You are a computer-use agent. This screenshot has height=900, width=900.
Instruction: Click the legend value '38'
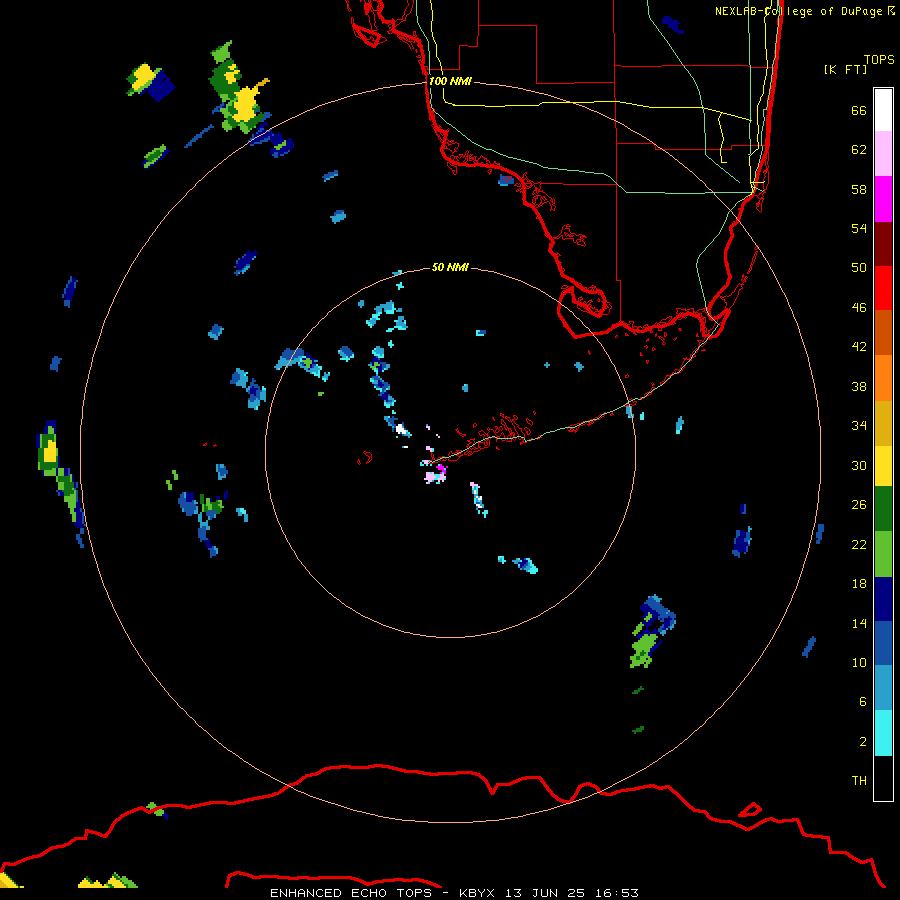click(x=859, y=386)
